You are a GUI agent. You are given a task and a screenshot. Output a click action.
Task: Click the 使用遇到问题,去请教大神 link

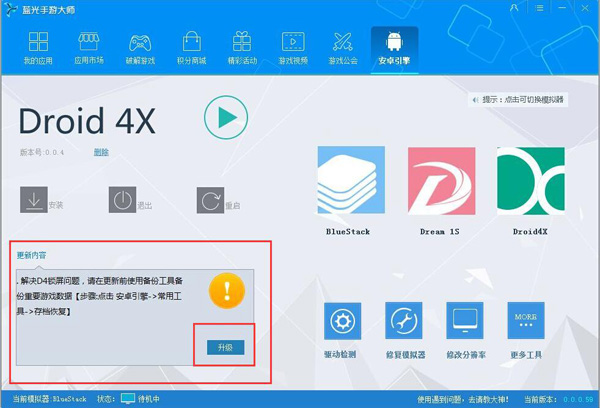(463, 400)
